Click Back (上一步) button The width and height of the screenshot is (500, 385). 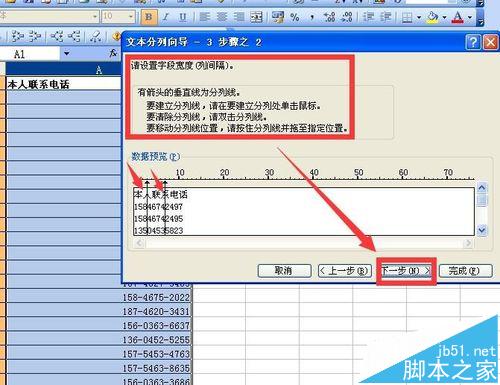345,271
